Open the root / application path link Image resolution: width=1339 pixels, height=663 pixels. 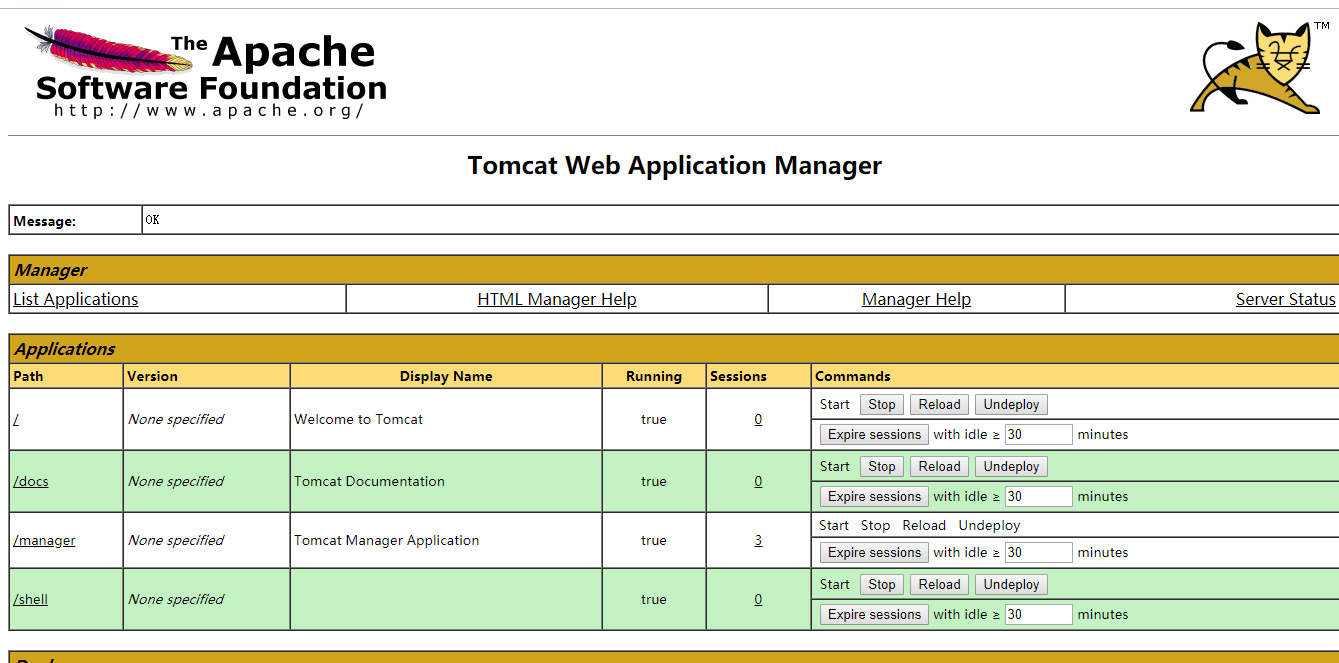pyautogui.click(x=16, y=419)
